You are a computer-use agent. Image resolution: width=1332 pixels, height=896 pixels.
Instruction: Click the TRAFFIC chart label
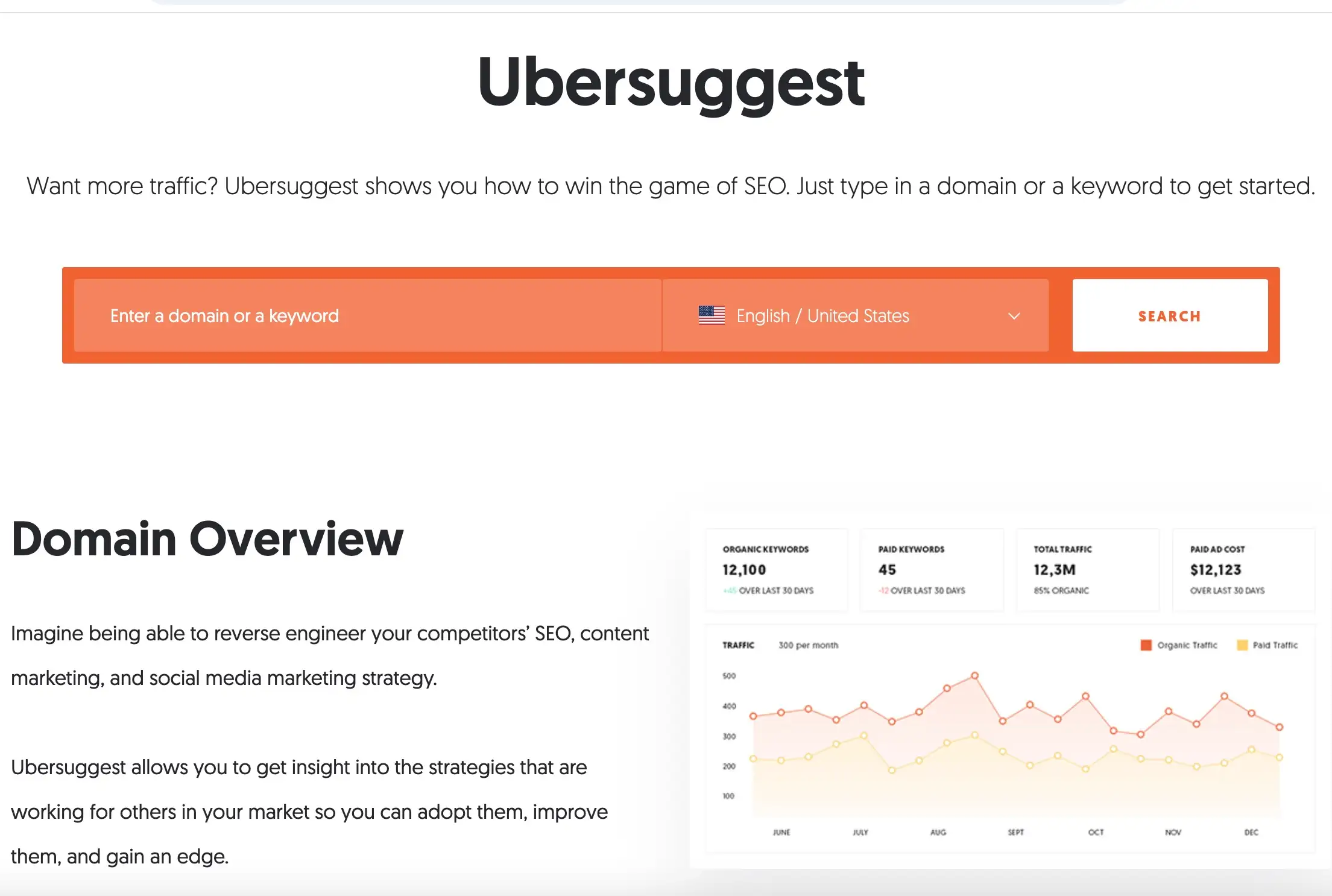point(738,645)
